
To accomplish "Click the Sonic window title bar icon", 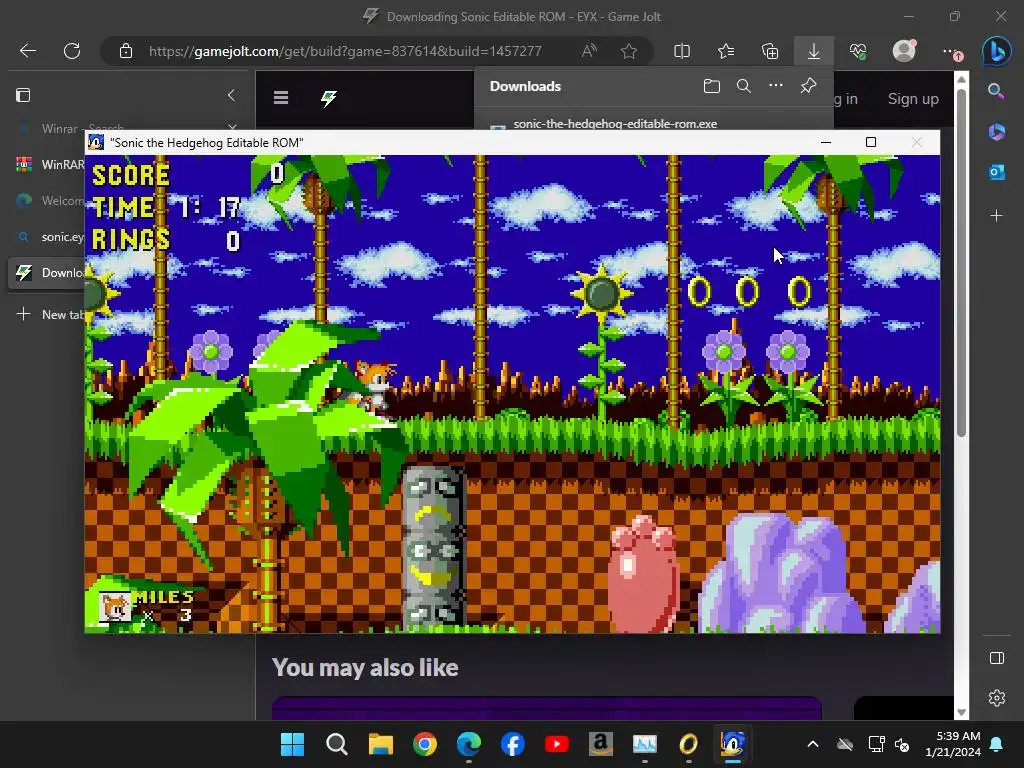I will tap(96, 142).
